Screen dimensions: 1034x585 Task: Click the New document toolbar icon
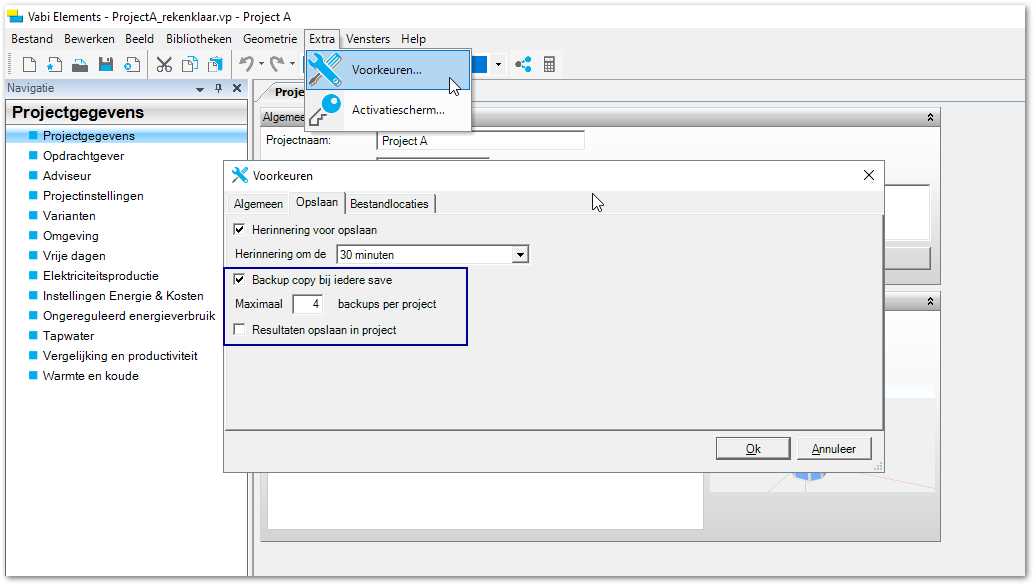(29, 65)
